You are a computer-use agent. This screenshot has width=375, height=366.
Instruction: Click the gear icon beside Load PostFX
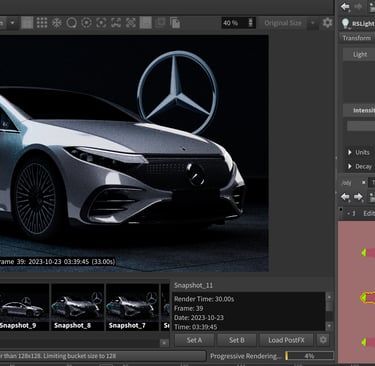323,340
